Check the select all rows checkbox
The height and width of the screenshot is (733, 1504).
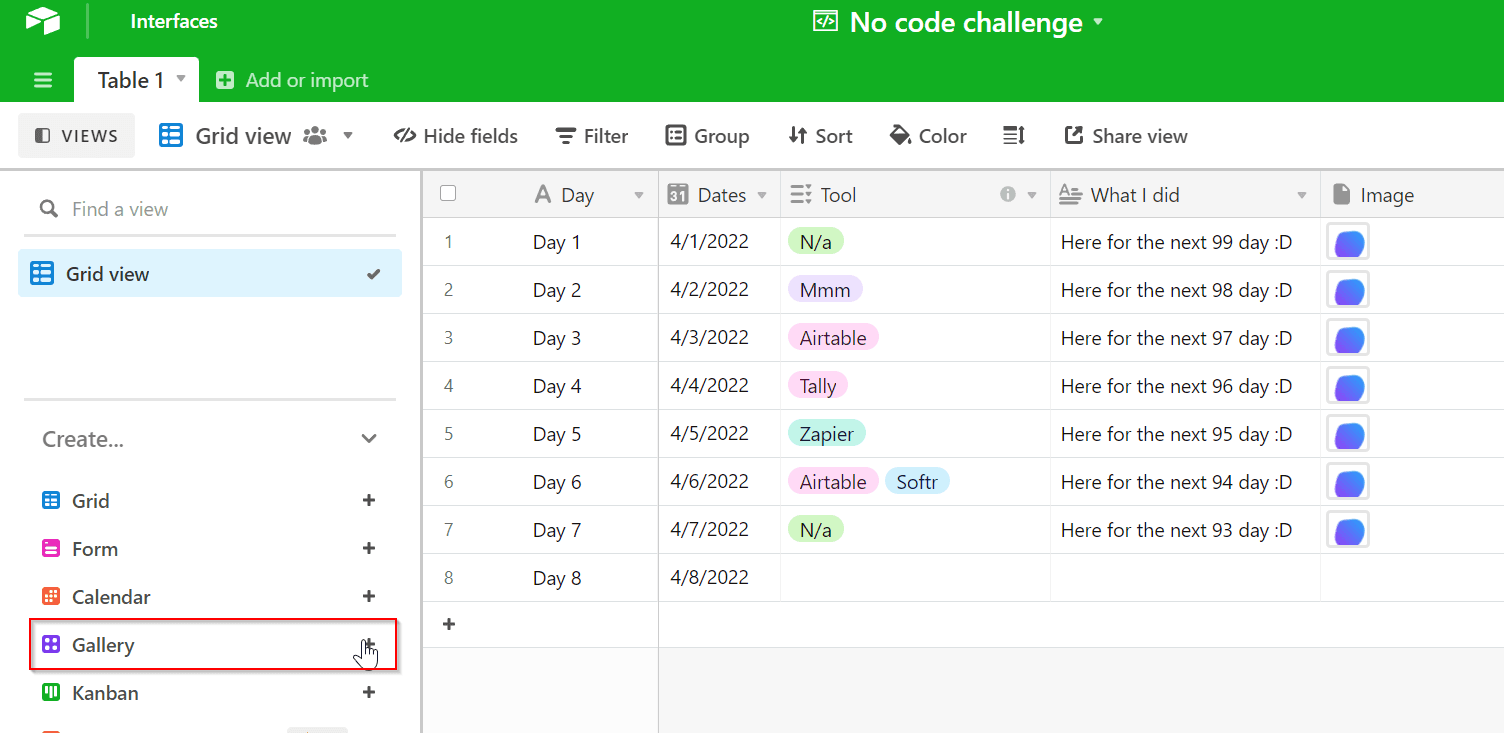click(x=448, y=194)
